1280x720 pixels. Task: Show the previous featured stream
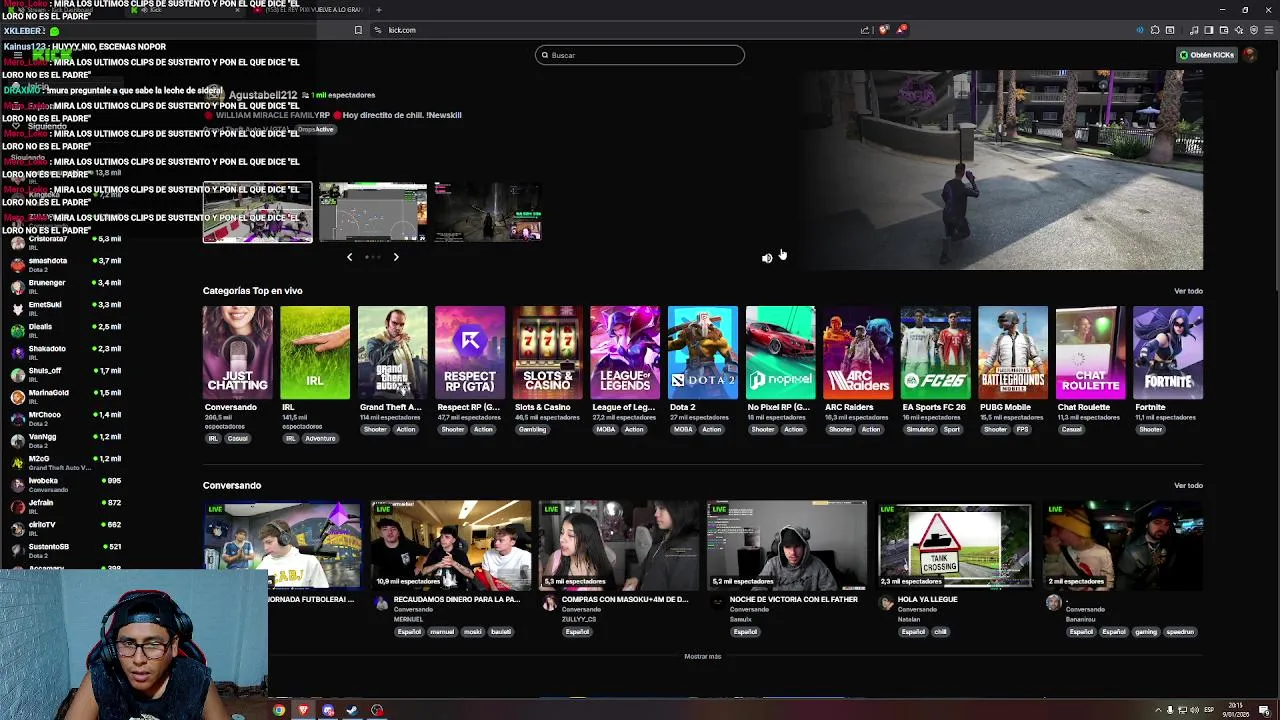349,257
